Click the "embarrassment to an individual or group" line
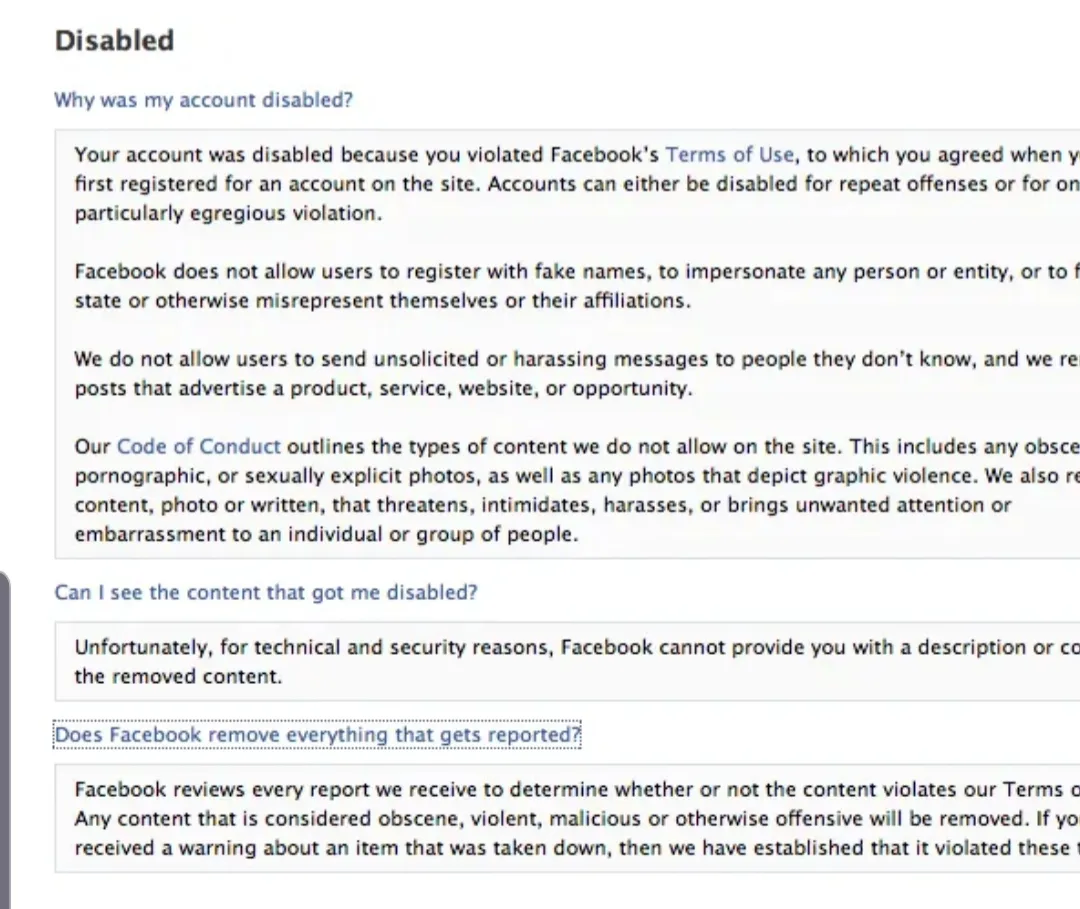 [x=326, y=534]
